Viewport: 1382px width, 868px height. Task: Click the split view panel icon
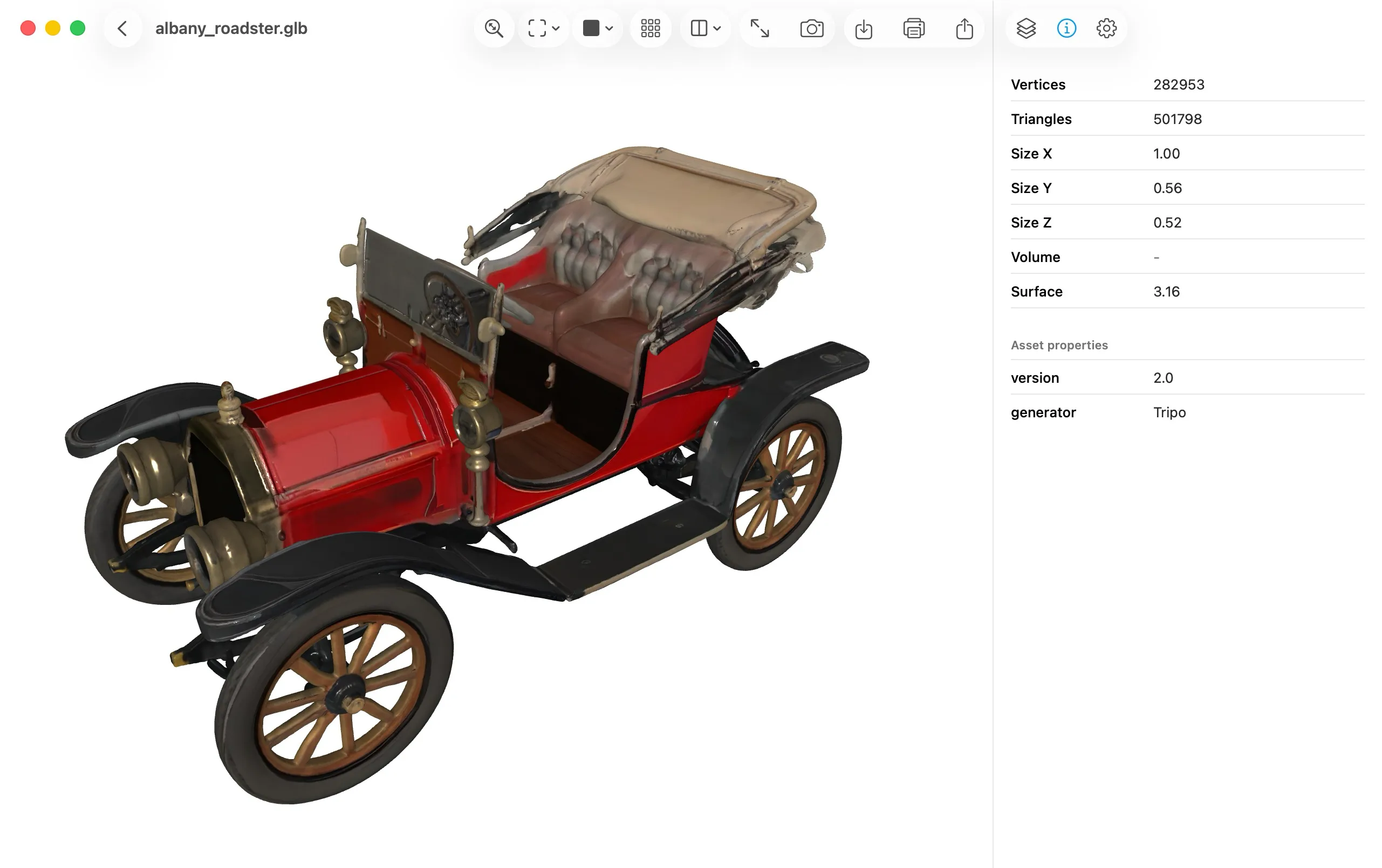coord(699,28)
